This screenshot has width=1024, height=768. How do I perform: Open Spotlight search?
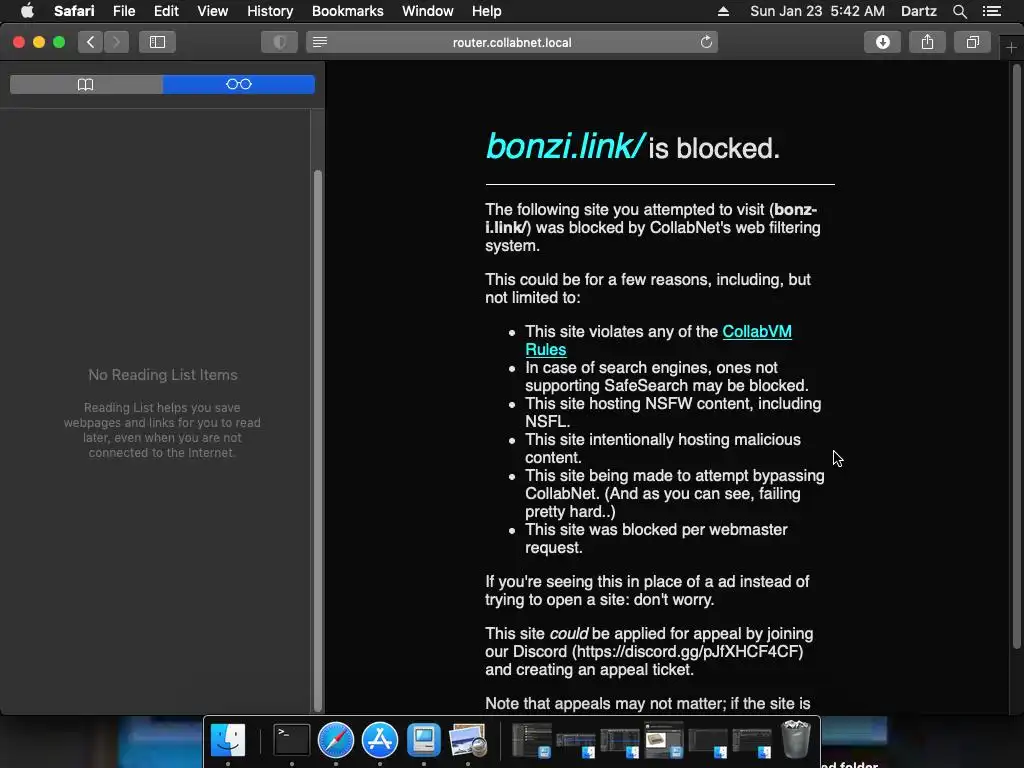tap(959, 11)
